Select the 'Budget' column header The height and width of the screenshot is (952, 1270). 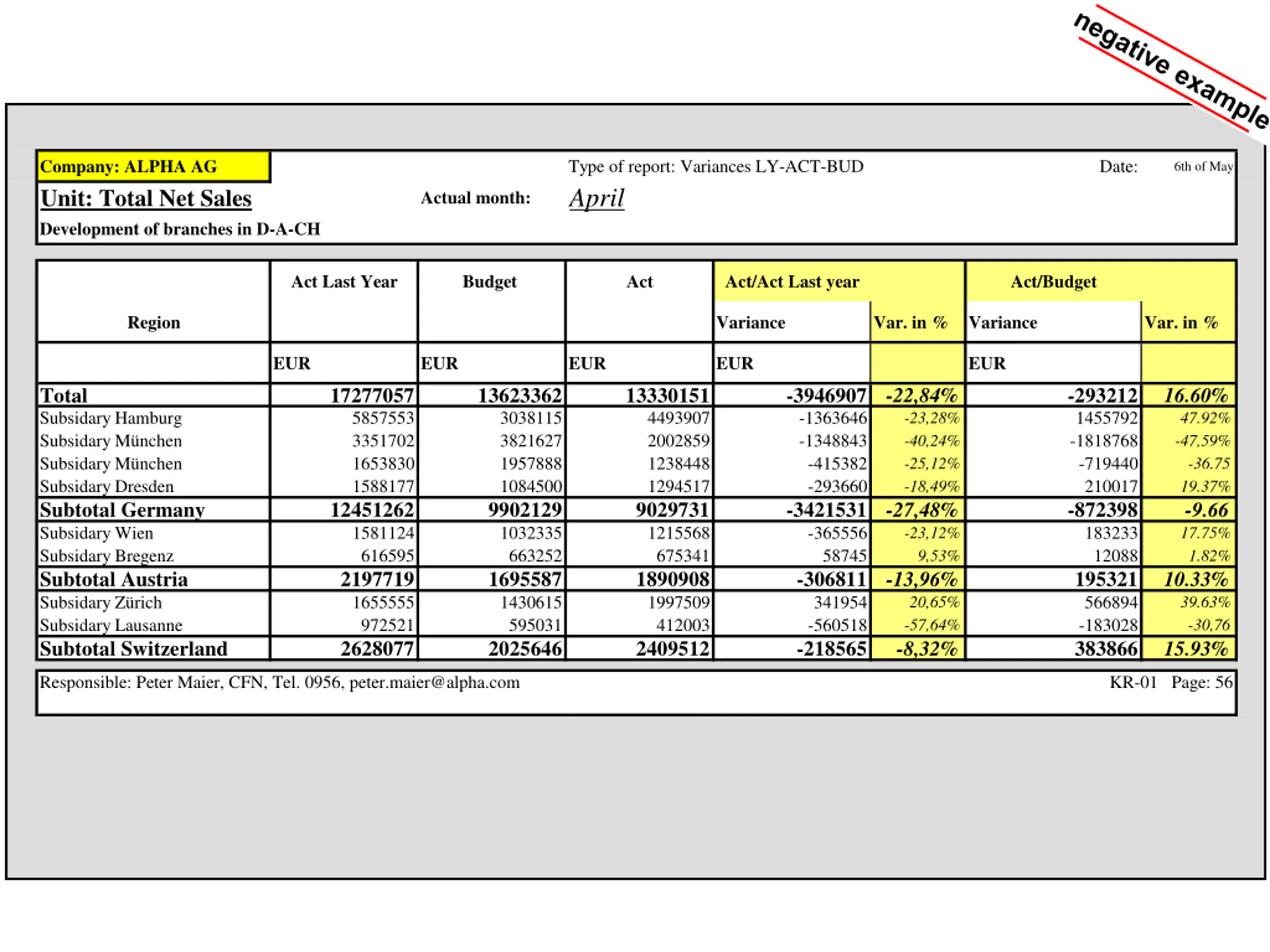490,282
